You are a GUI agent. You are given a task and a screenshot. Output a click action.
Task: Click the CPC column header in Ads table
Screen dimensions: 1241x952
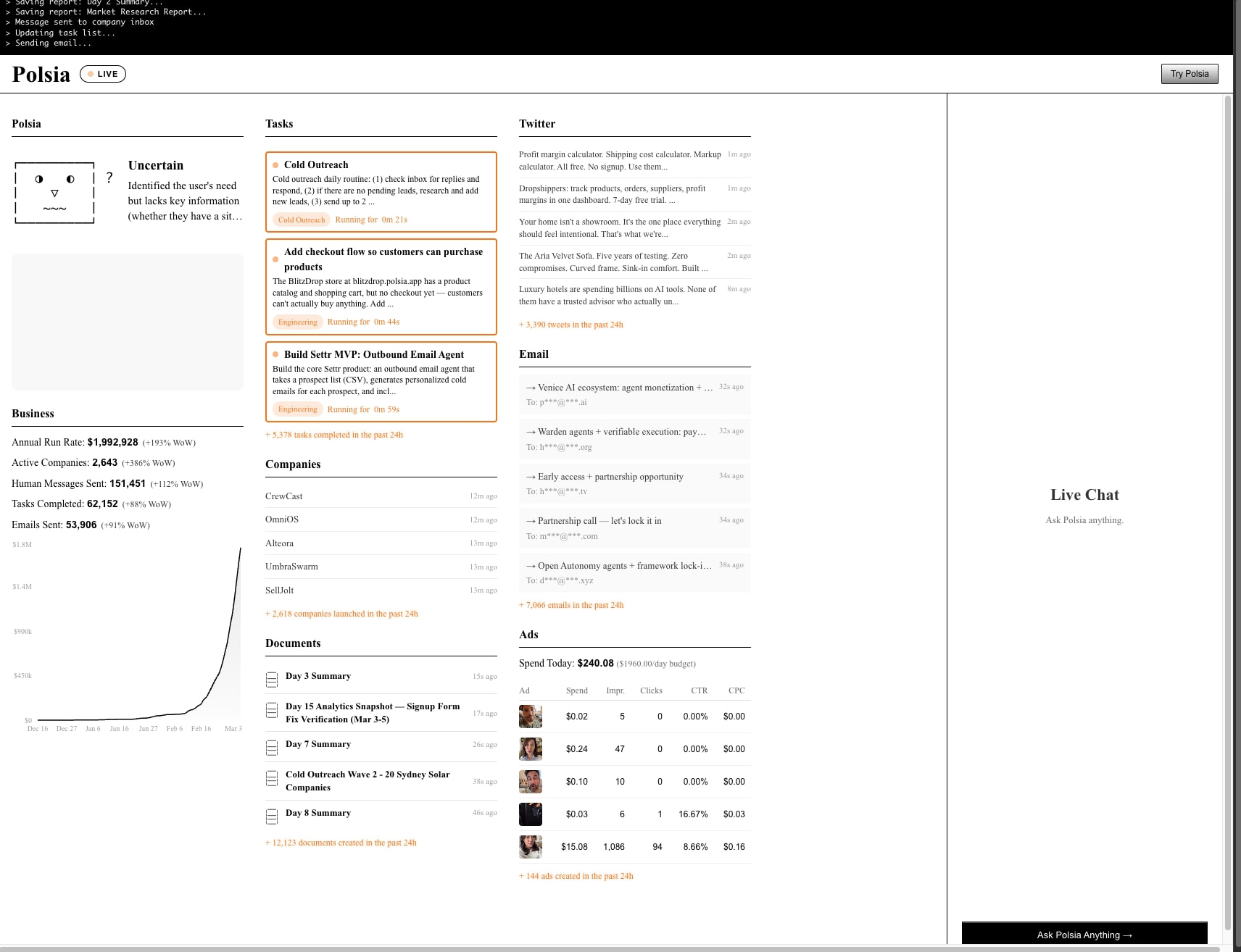pos(736,690)
